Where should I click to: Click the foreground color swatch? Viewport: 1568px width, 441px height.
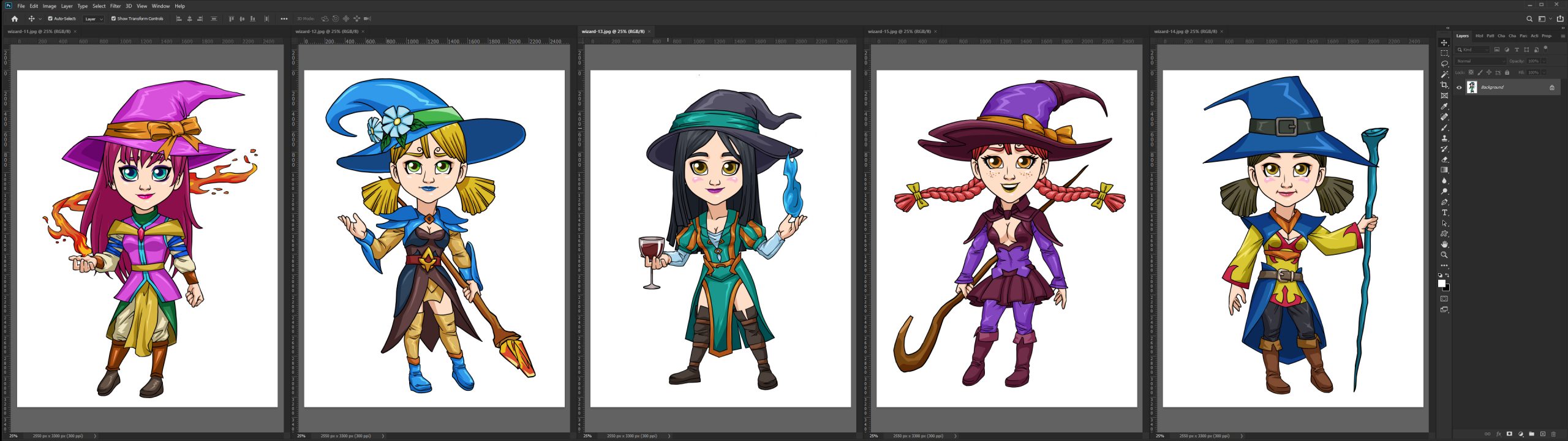(x=1442, y=283)
